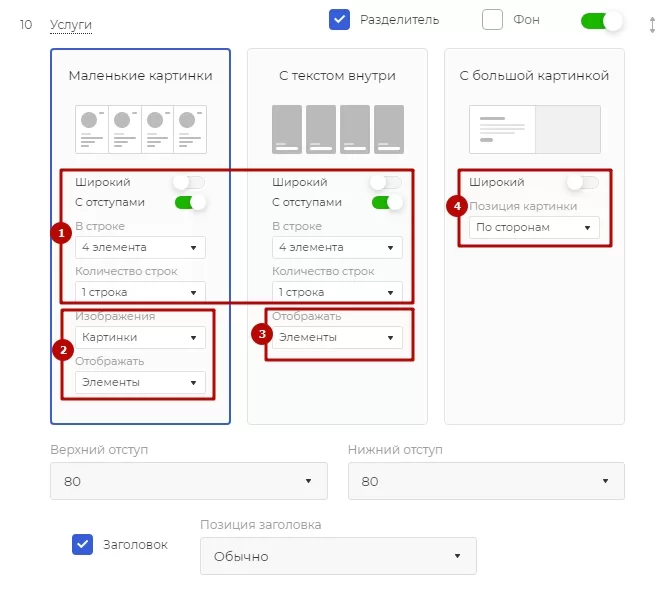Click the drag-reorder arrows icon for Услуги block
Viewport: 670px width, 594px height.
pos(652,25)
